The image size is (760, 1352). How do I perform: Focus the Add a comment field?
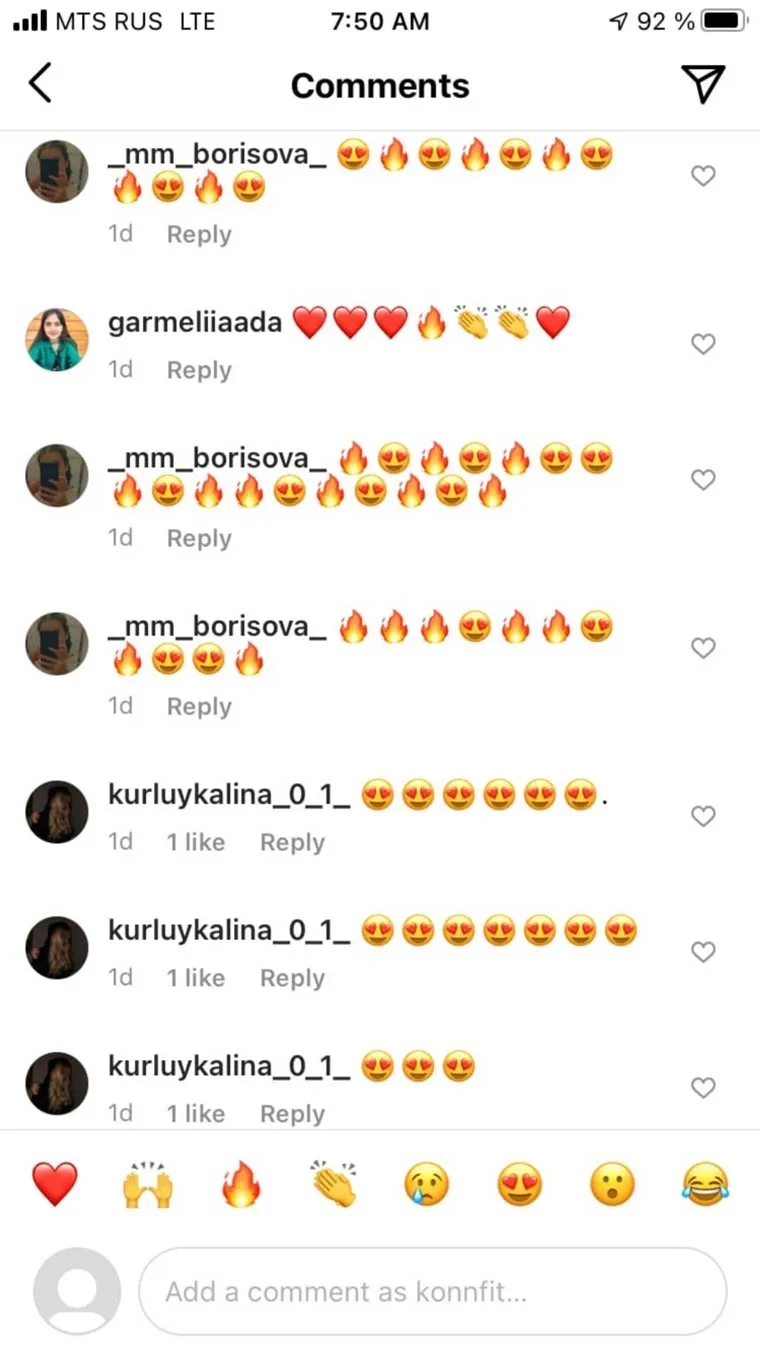coord(432,1291)
